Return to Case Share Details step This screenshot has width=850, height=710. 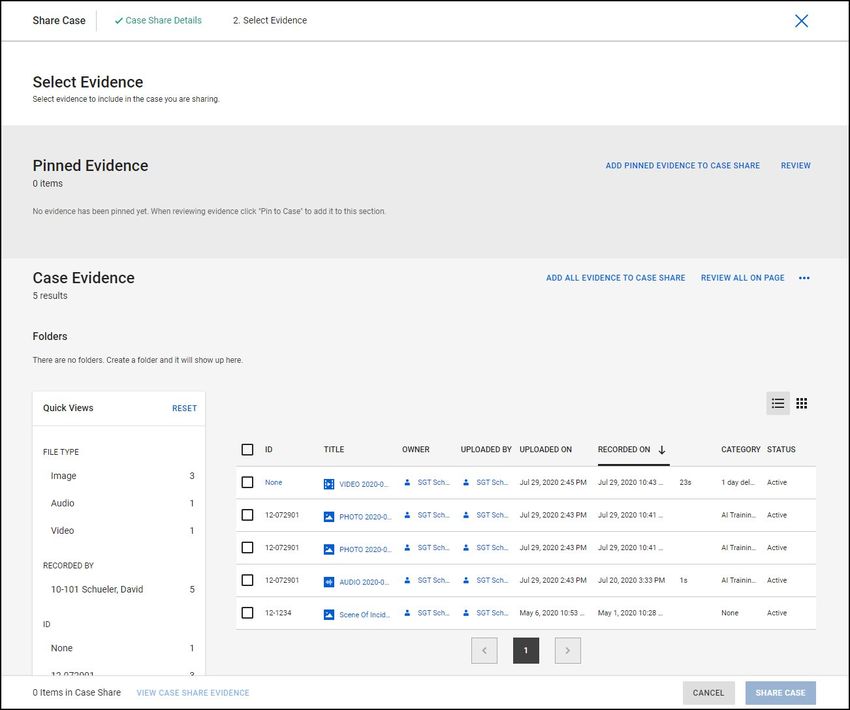163,21
